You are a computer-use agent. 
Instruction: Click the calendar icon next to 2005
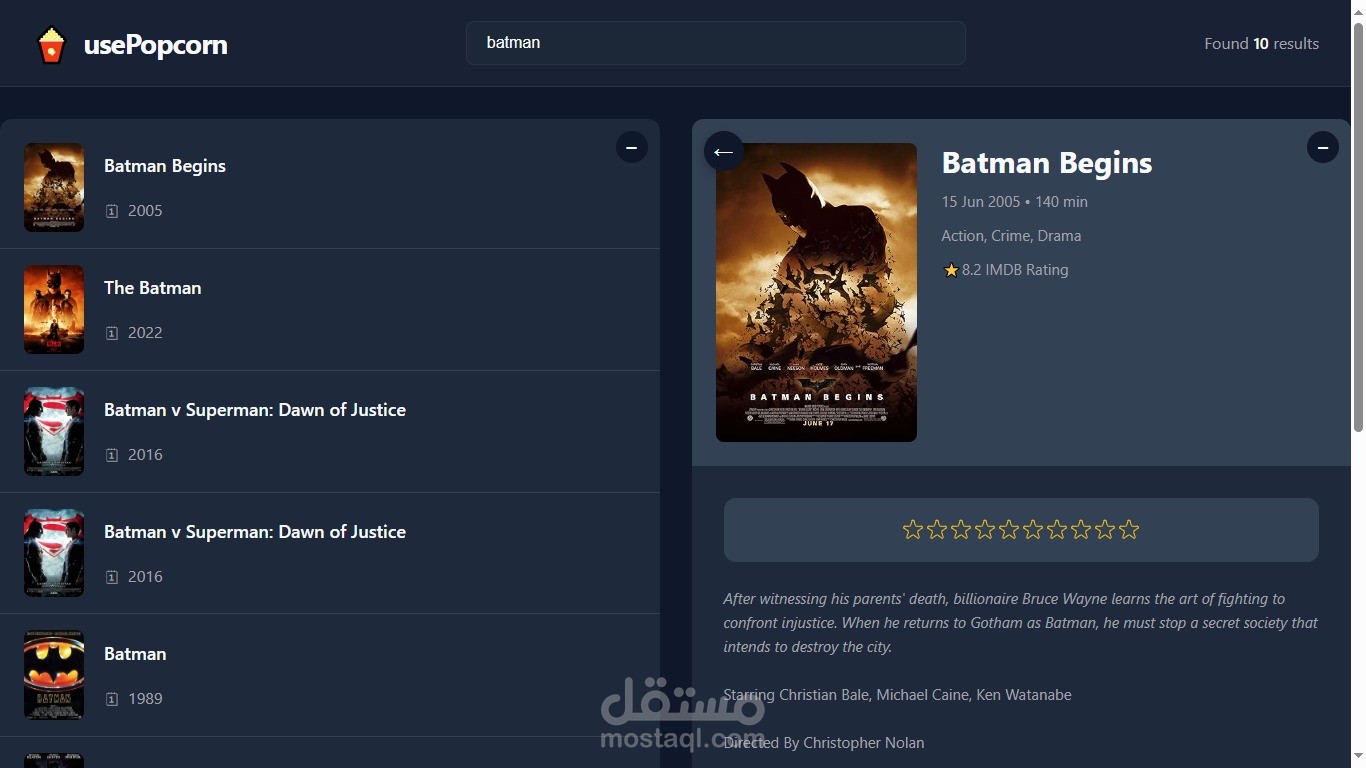click(112, 211)
